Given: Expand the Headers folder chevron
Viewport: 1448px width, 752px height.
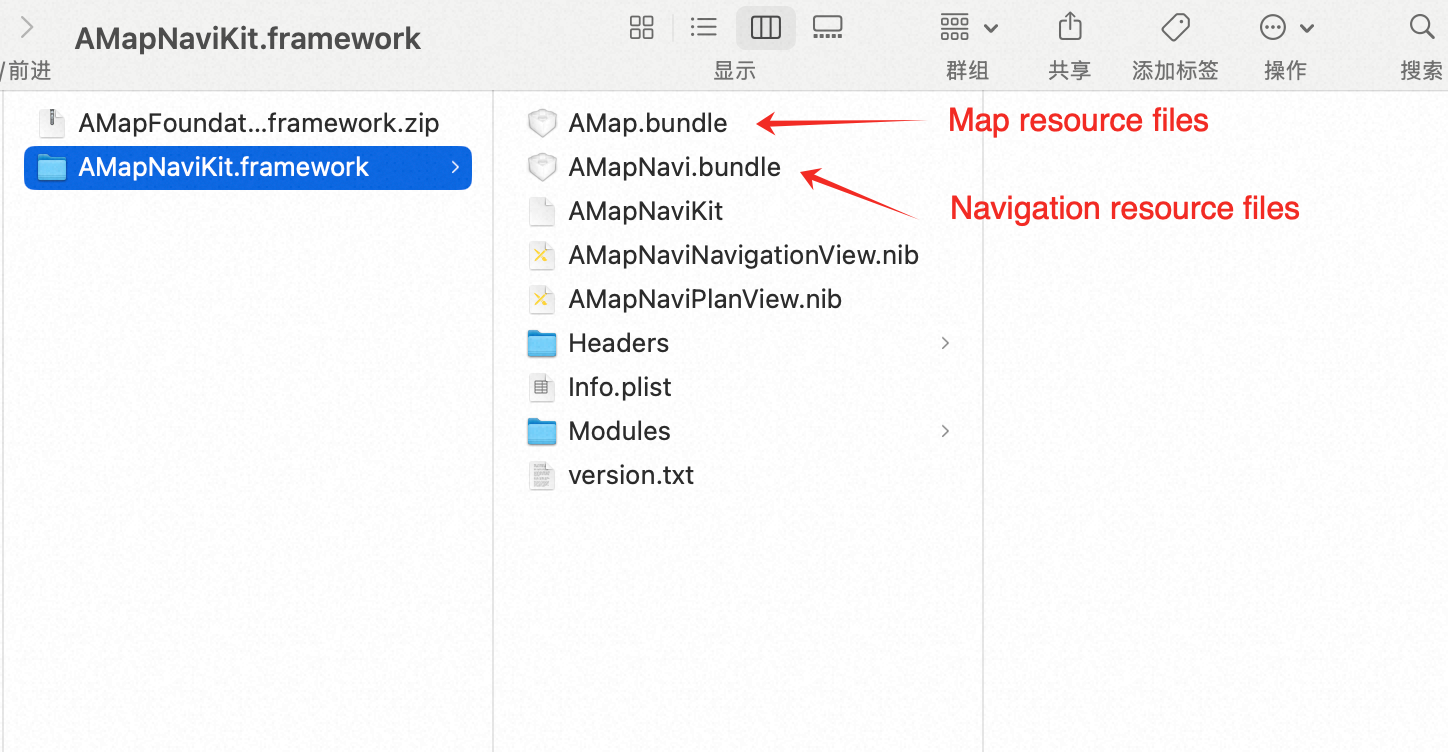Looking at the screenshot, I should click(x=945, y=343).
